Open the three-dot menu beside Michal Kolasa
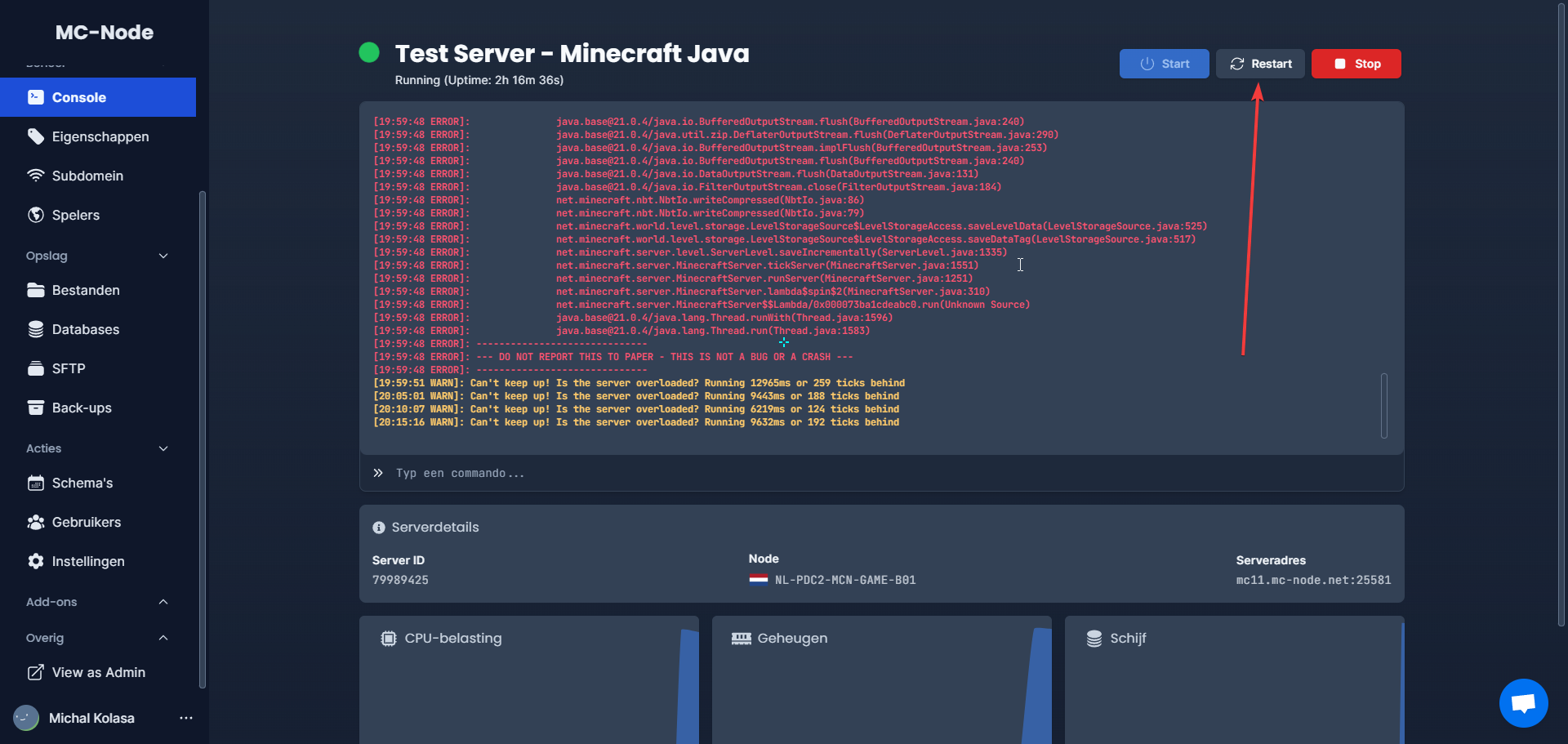Screen dimensions: 1568x744 coord(186,718)
